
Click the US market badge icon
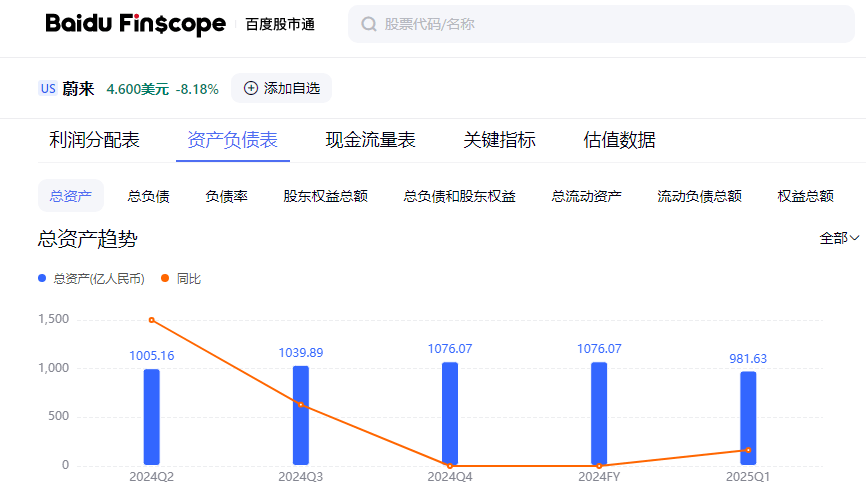point(48,89)
